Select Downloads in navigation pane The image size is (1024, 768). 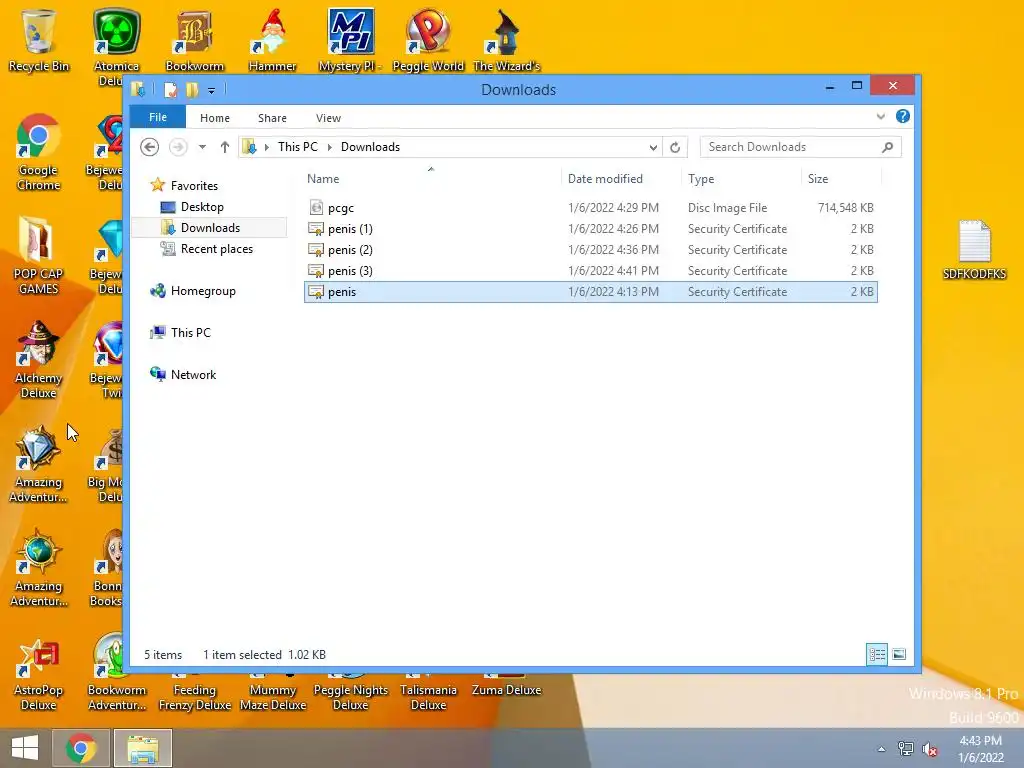coord(210,227)
